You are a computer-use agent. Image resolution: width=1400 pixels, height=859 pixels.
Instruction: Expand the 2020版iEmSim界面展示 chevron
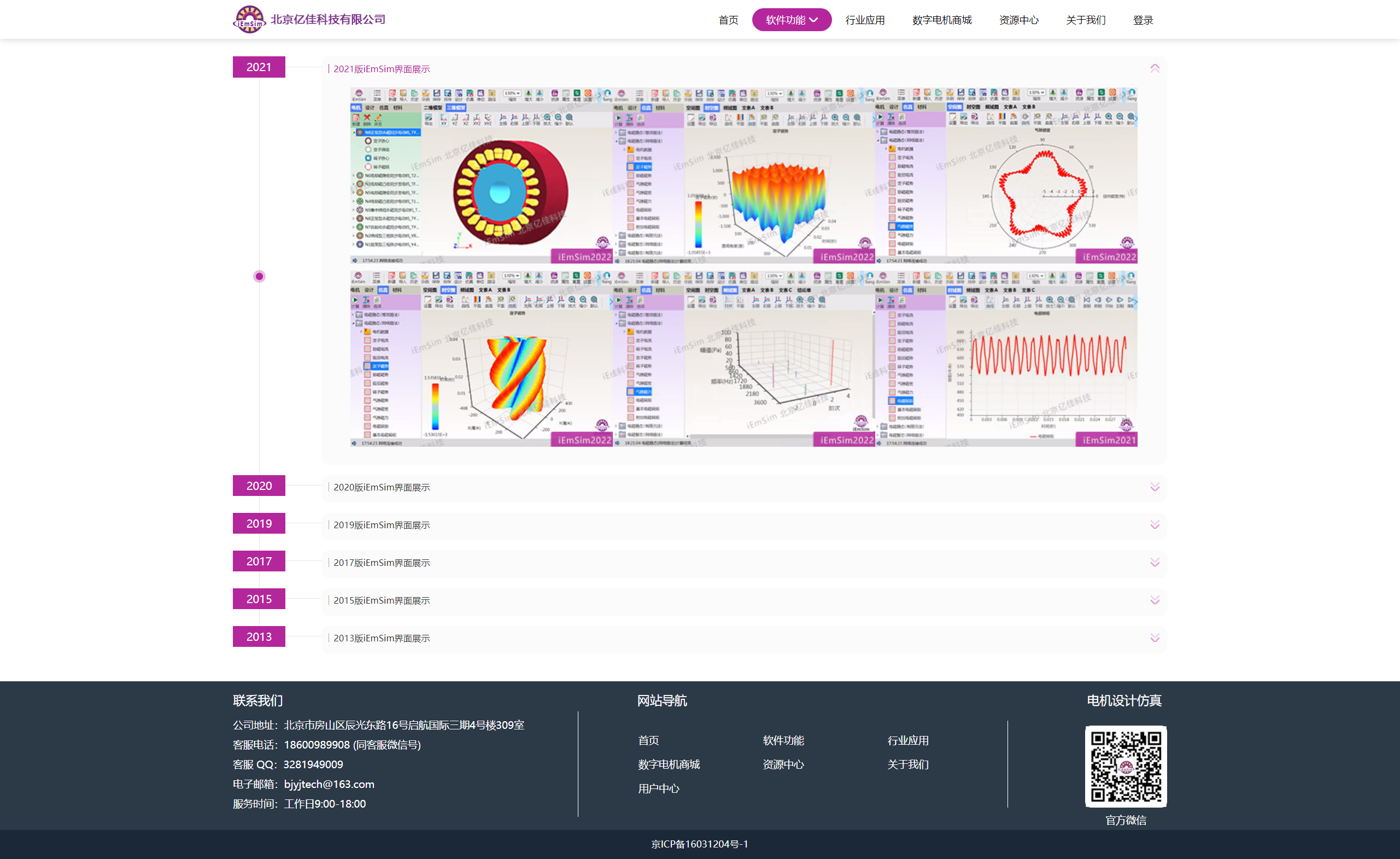(x=1155, y=487)
